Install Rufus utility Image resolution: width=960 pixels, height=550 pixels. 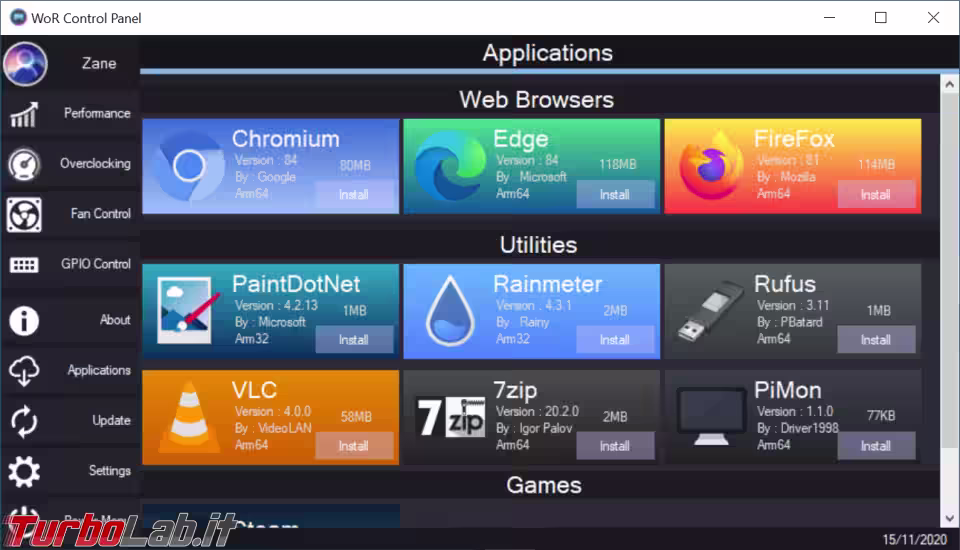876,339
